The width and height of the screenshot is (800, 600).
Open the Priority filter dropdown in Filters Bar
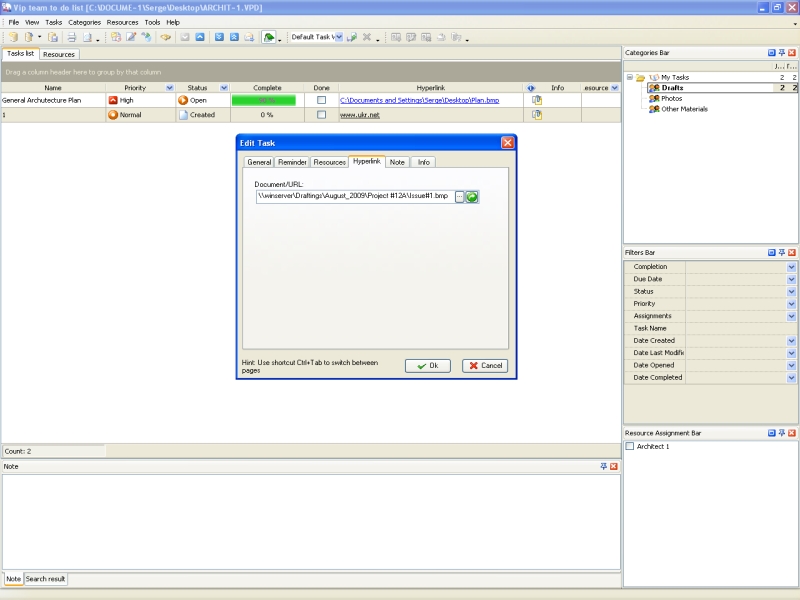791,303
